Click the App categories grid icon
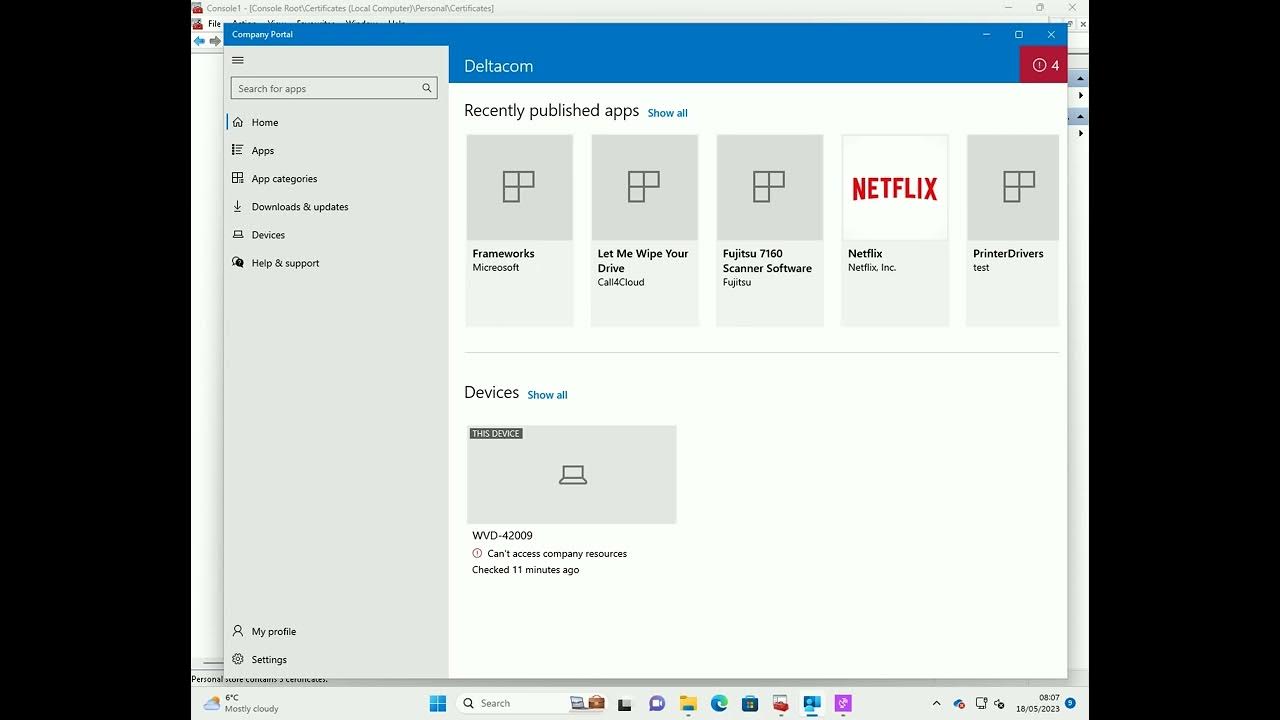This screenshot has height=720, width=1280. [x=238, y=178]
